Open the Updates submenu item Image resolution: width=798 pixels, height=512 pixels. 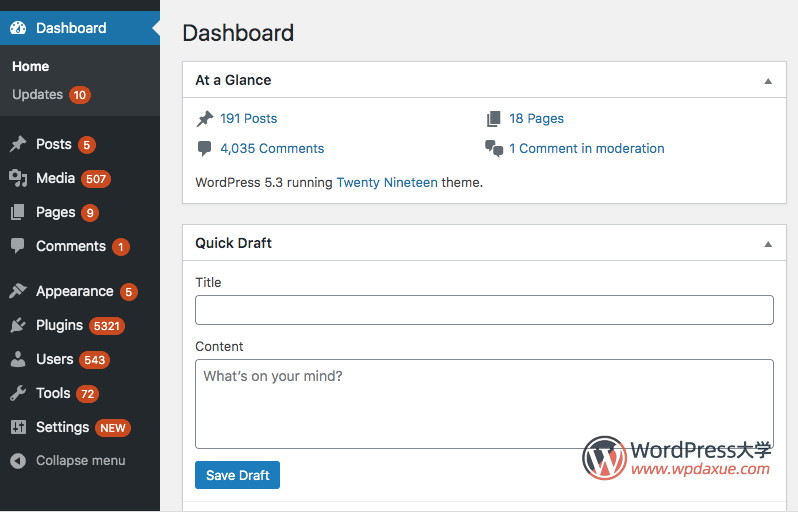pyautogui.click(x=38, y=94)
